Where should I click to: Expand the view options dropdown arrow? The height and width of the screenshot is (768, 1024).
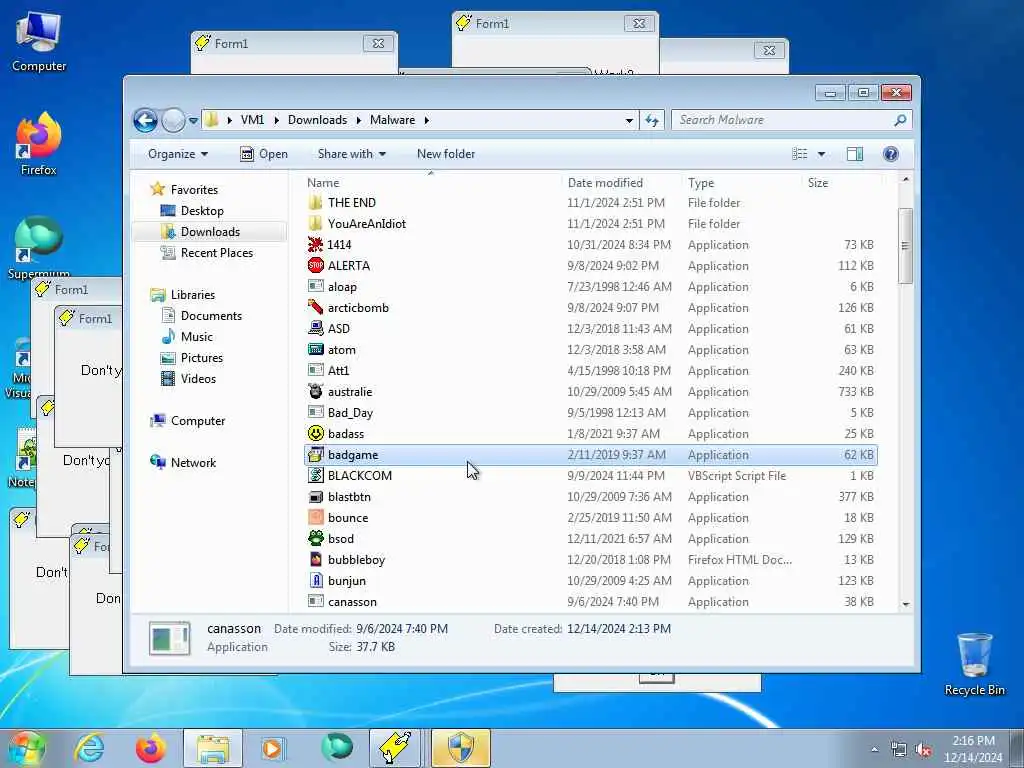[x=822, y=154]
